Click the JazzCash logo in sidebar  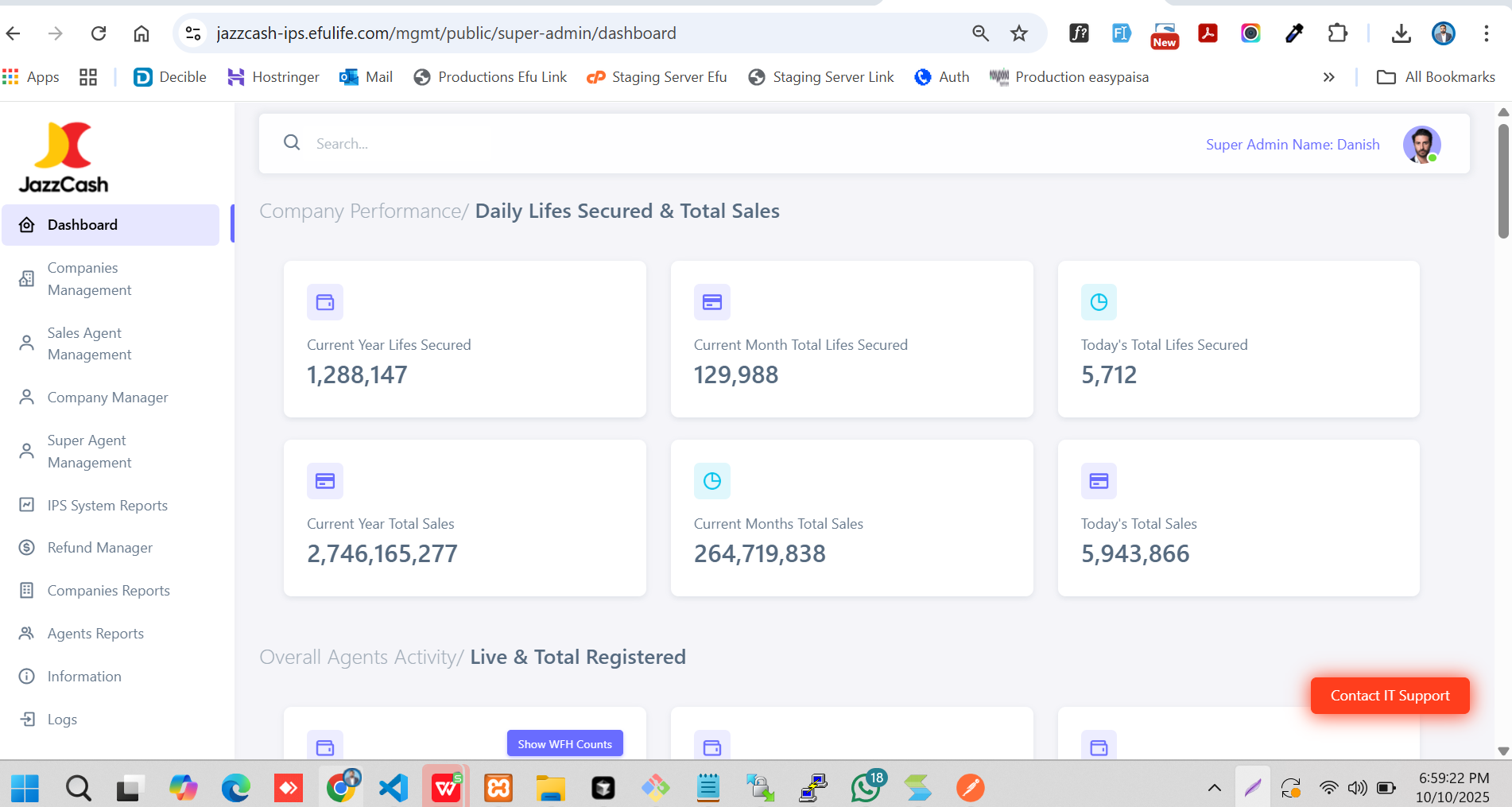click(64, 157)
